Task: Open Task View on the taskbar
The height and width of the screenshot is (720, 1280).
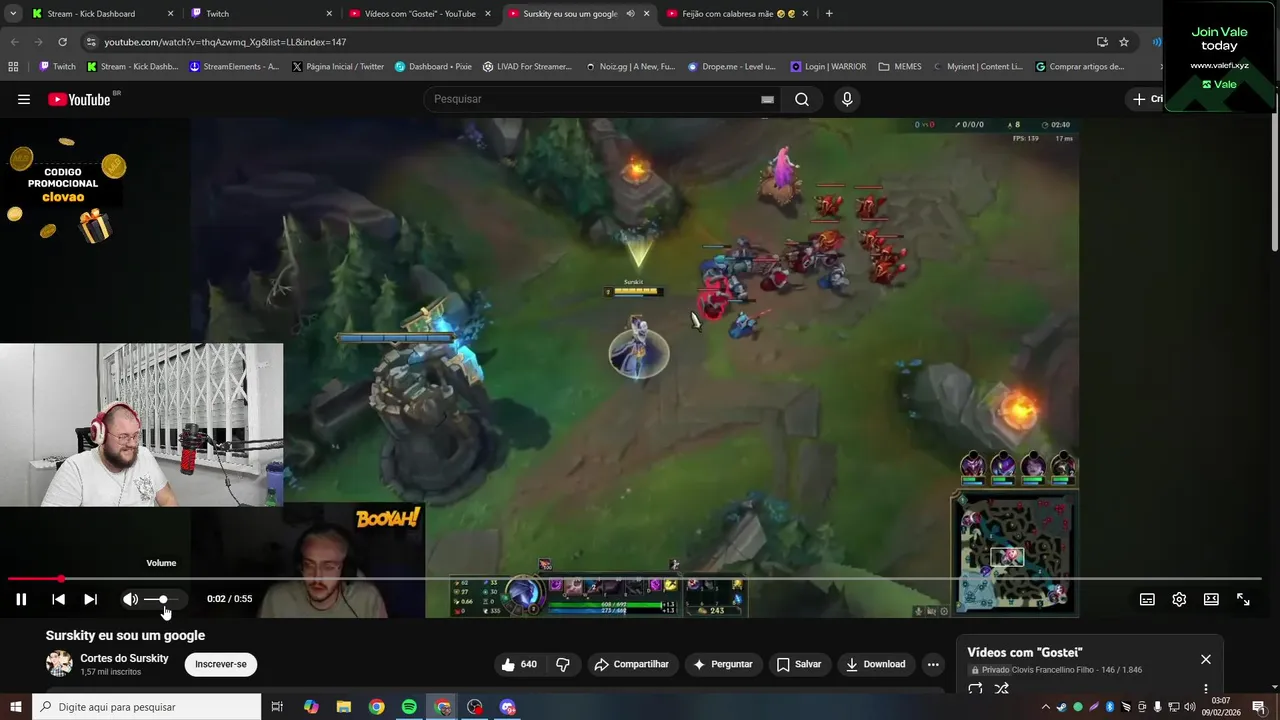Action: 278,707
